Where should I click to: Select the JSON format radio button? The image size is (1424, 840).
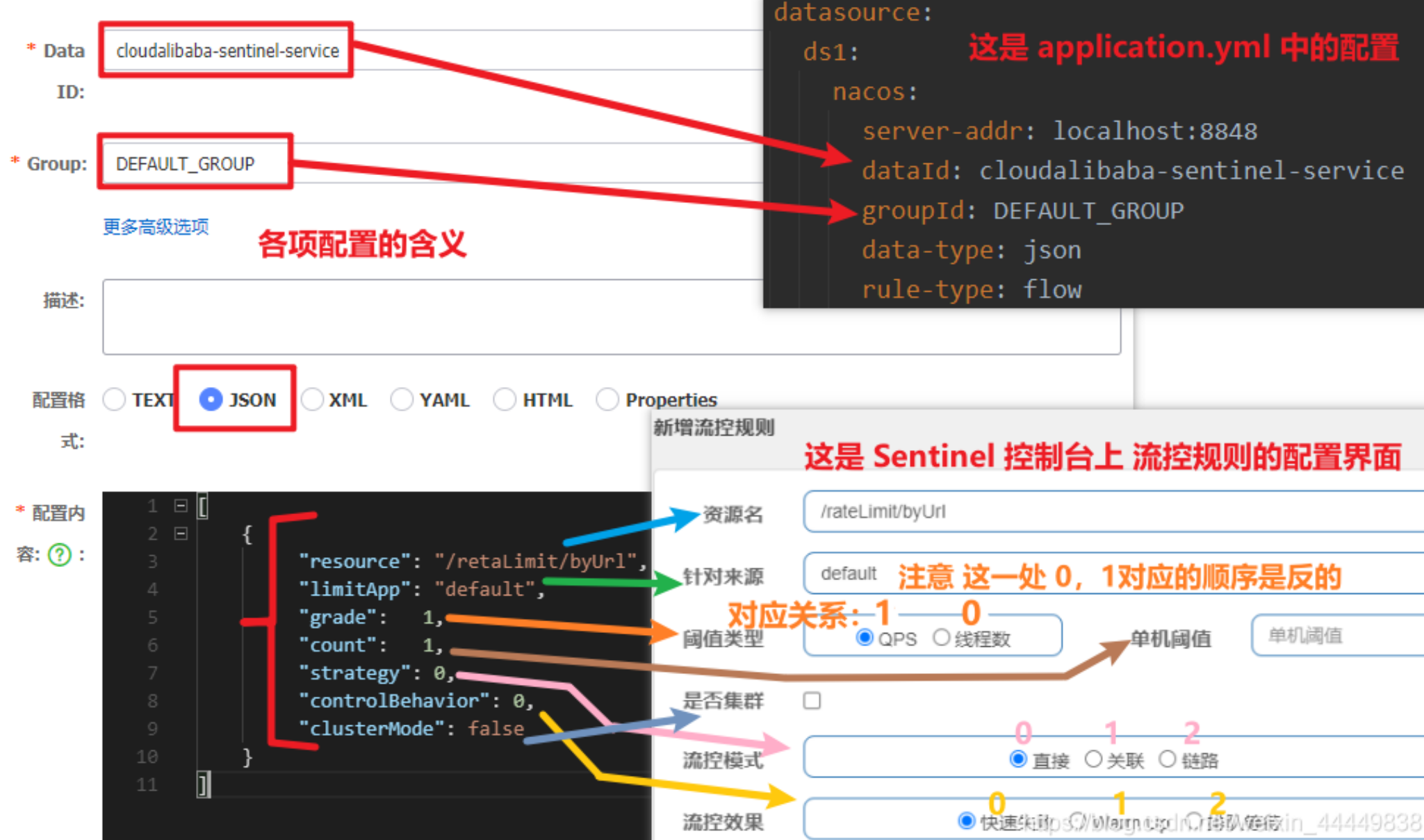pyautogui.click(x=211, y=400)
